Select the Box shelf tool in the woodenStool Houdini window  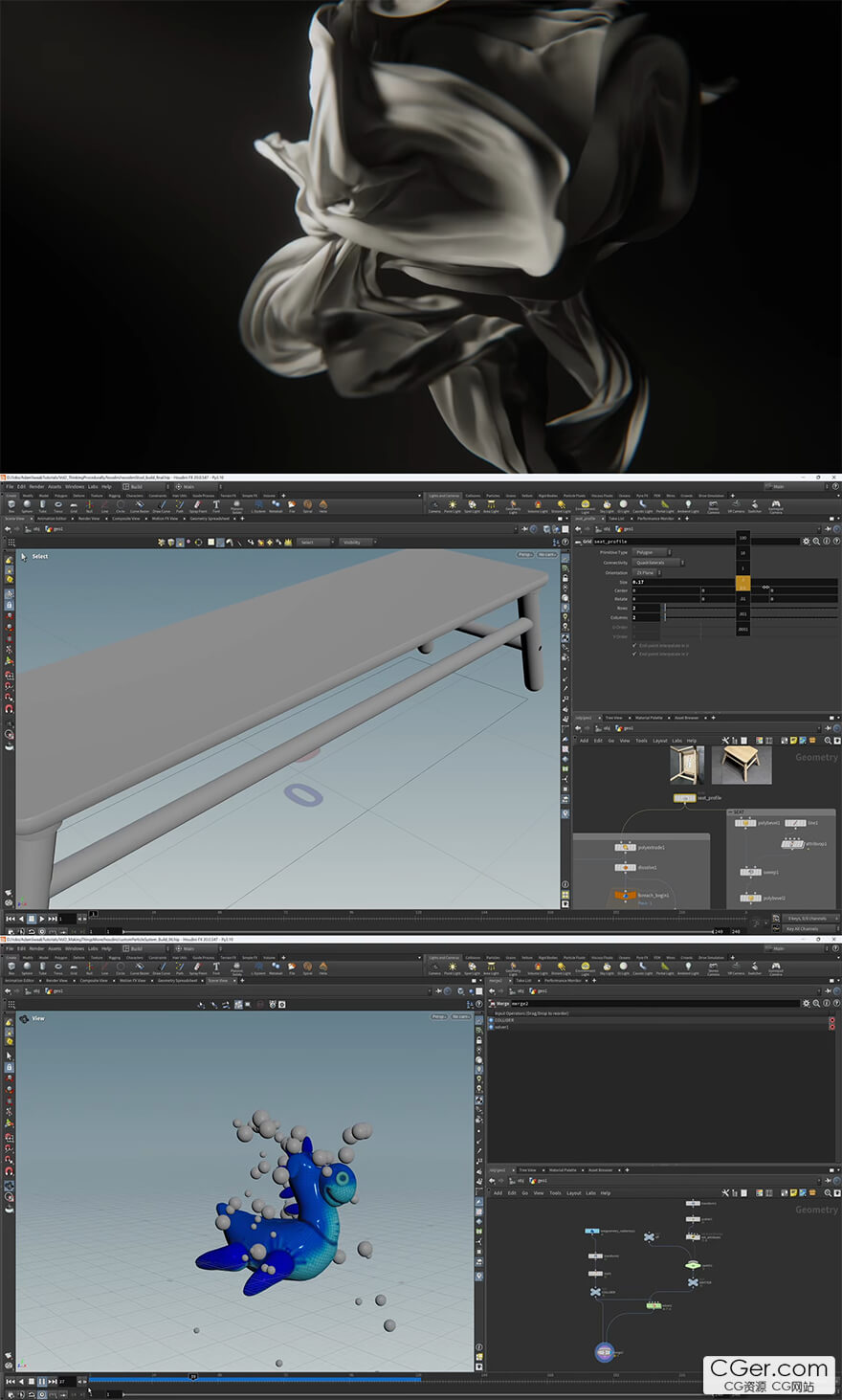(11, 506)
